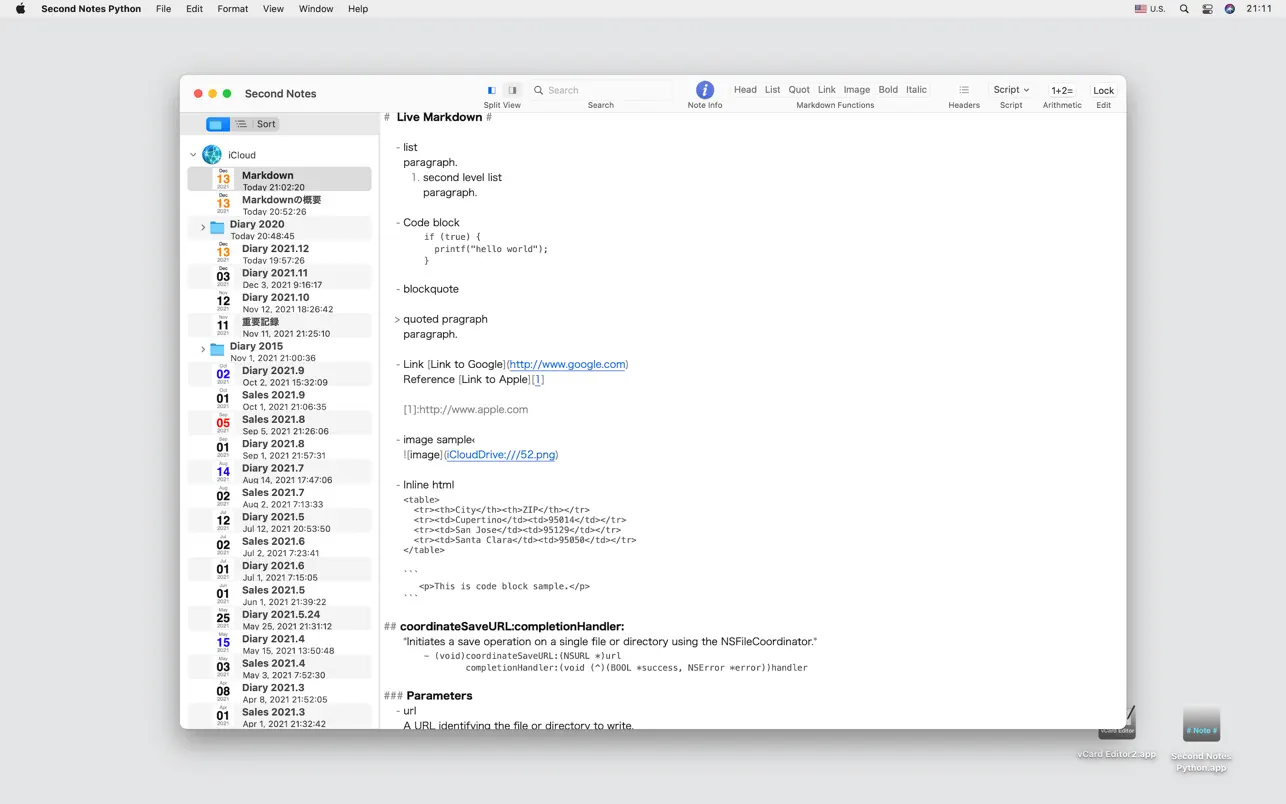The height and width of the screenshot is (804, 1286).
Task: Open the Format menu
Action: [232, 9]
